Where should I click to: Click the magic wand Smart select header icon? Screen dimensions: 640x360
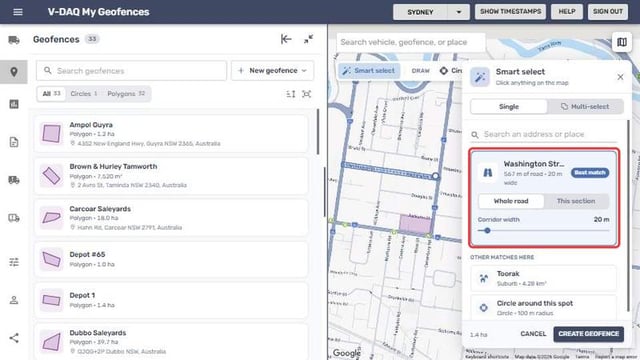coord(480,77)
